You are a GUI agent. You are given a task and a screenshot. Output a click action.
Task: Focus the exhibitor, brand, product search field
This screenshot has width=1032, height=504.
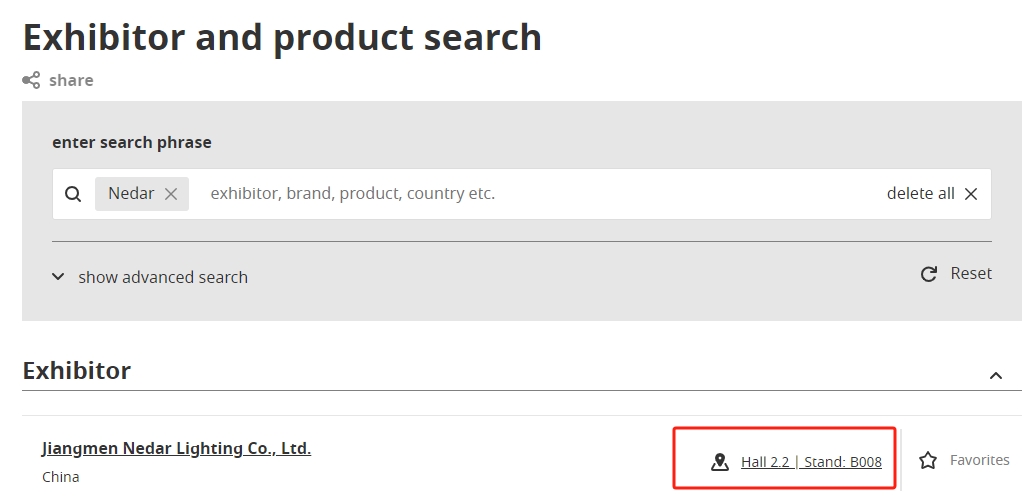pos(540,193)
